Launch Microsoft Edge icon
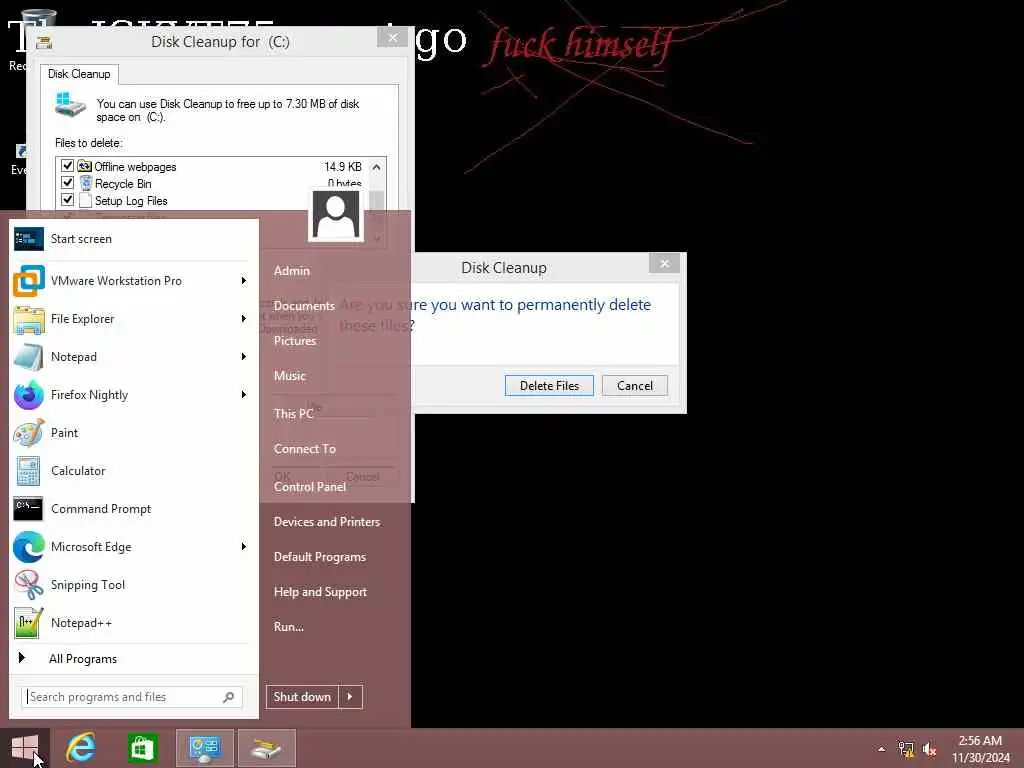 [x=29, y=547]
